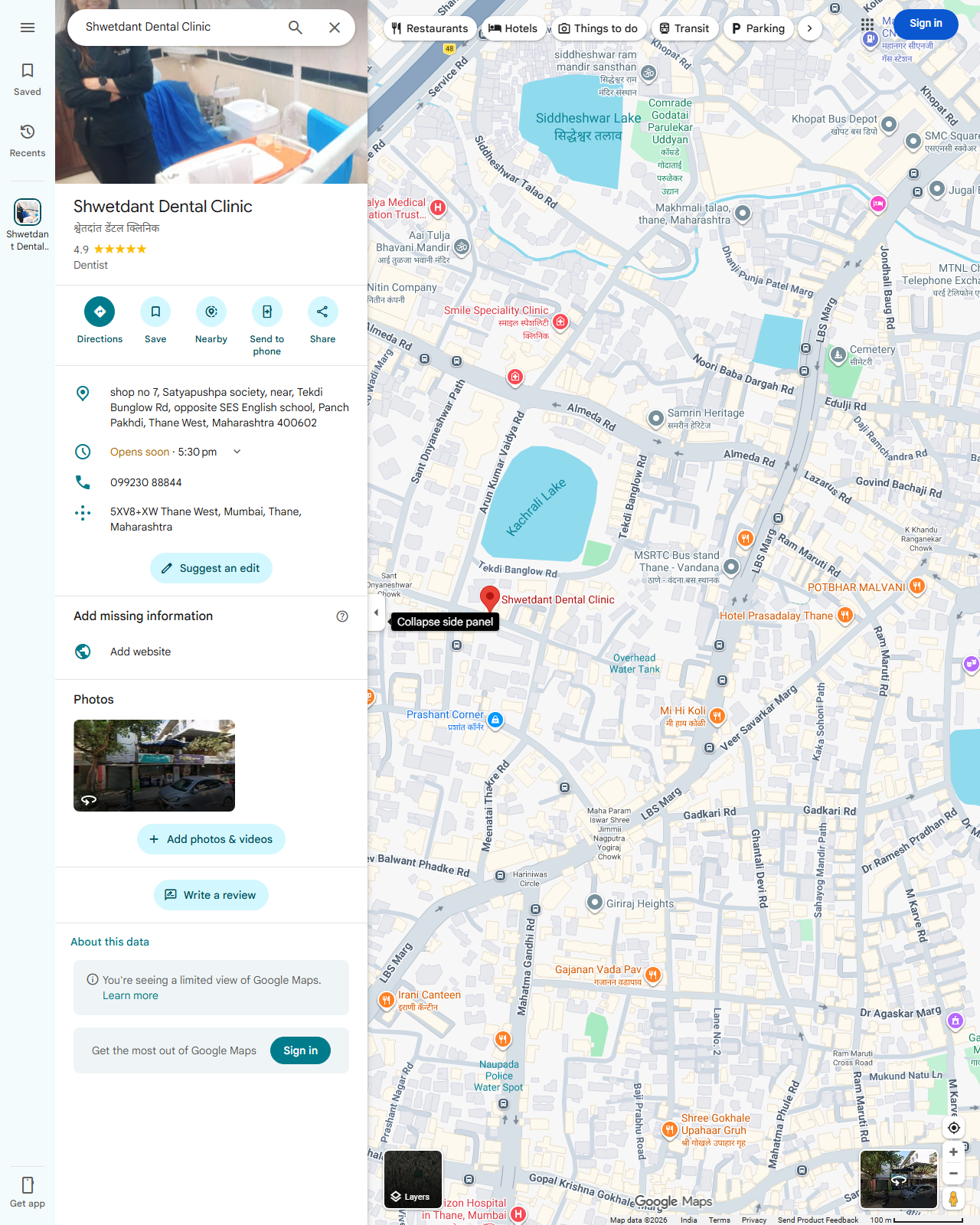The height and width of the screenshot is (1225, 980).
Task: Copy the address shop no 7 Satyapushpa
Action: click(x=211, y=407)
